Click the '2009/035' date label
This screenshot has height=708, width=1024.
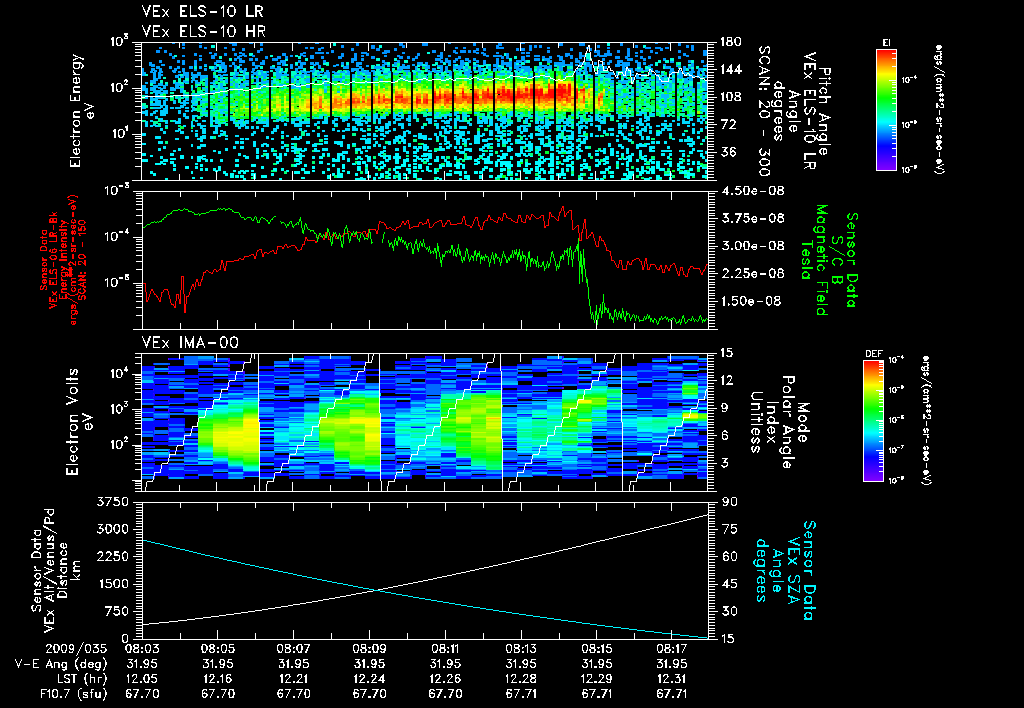point(76,649)
